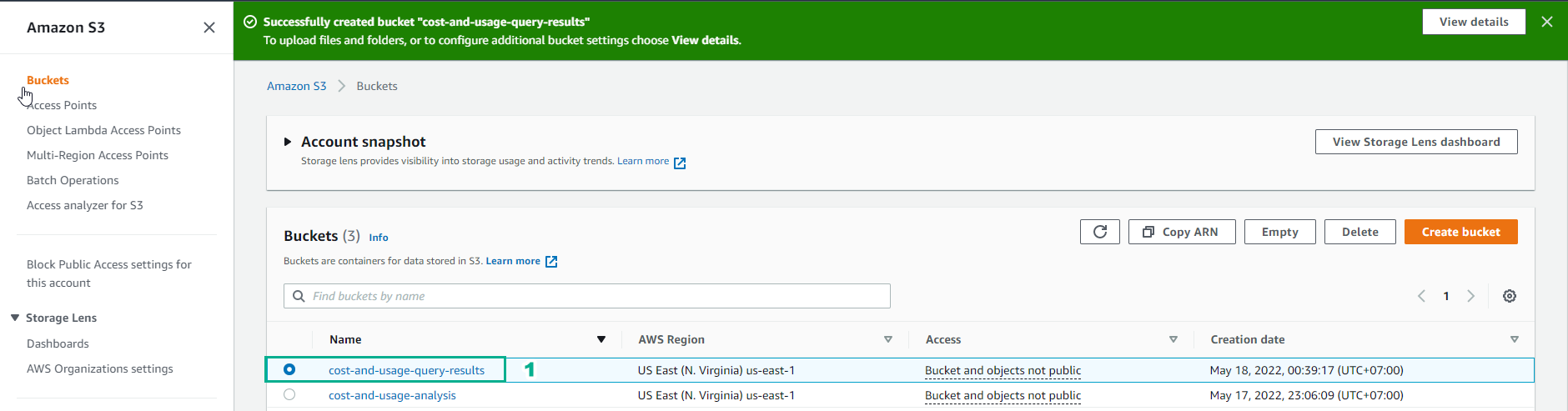Select cost-and-usage-analysis radio button
The width and height of the screenshot is (1568, 411).
(289, 394)
